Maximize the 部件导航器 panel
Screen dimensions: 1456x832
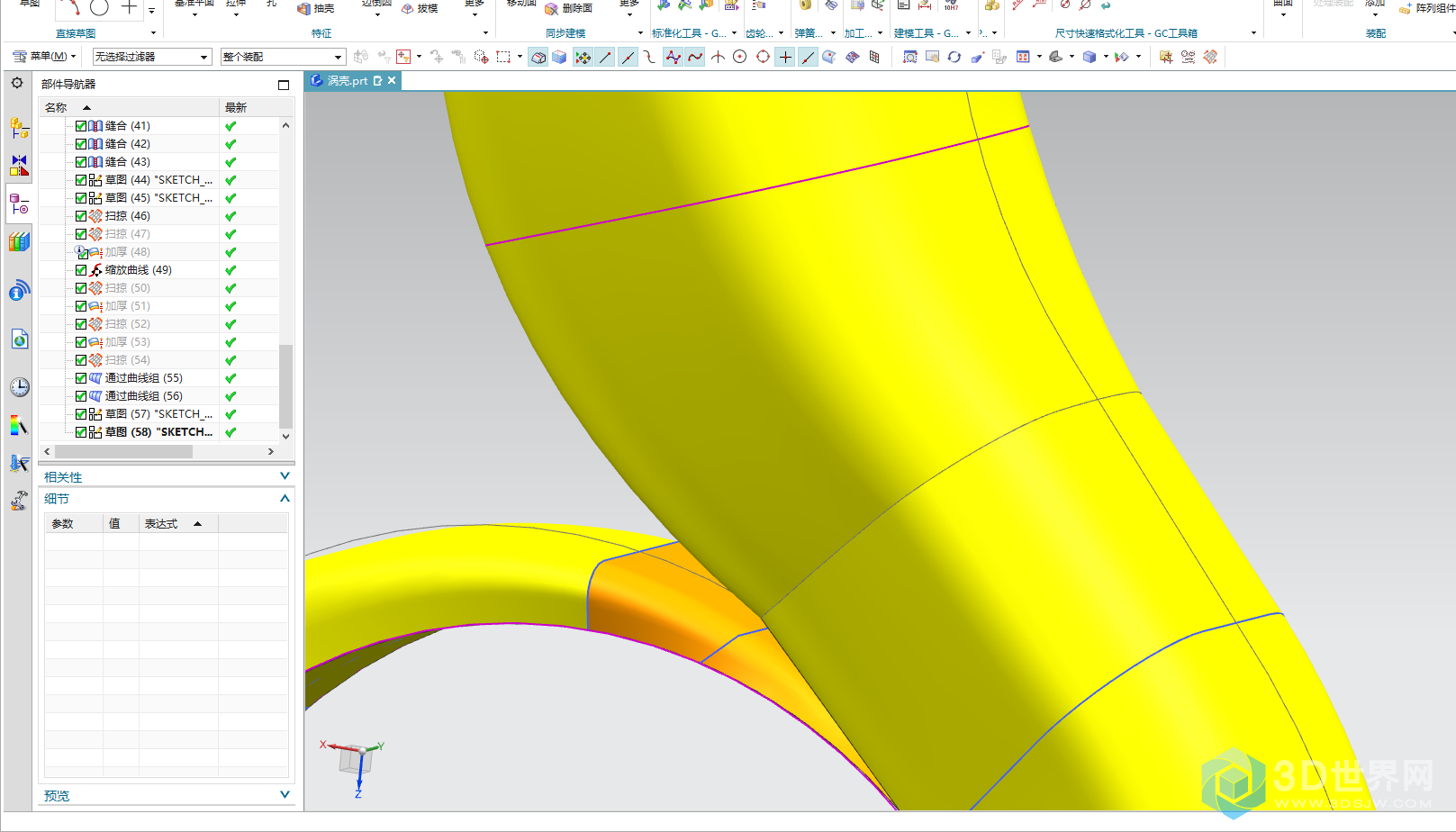coord(284,85)
